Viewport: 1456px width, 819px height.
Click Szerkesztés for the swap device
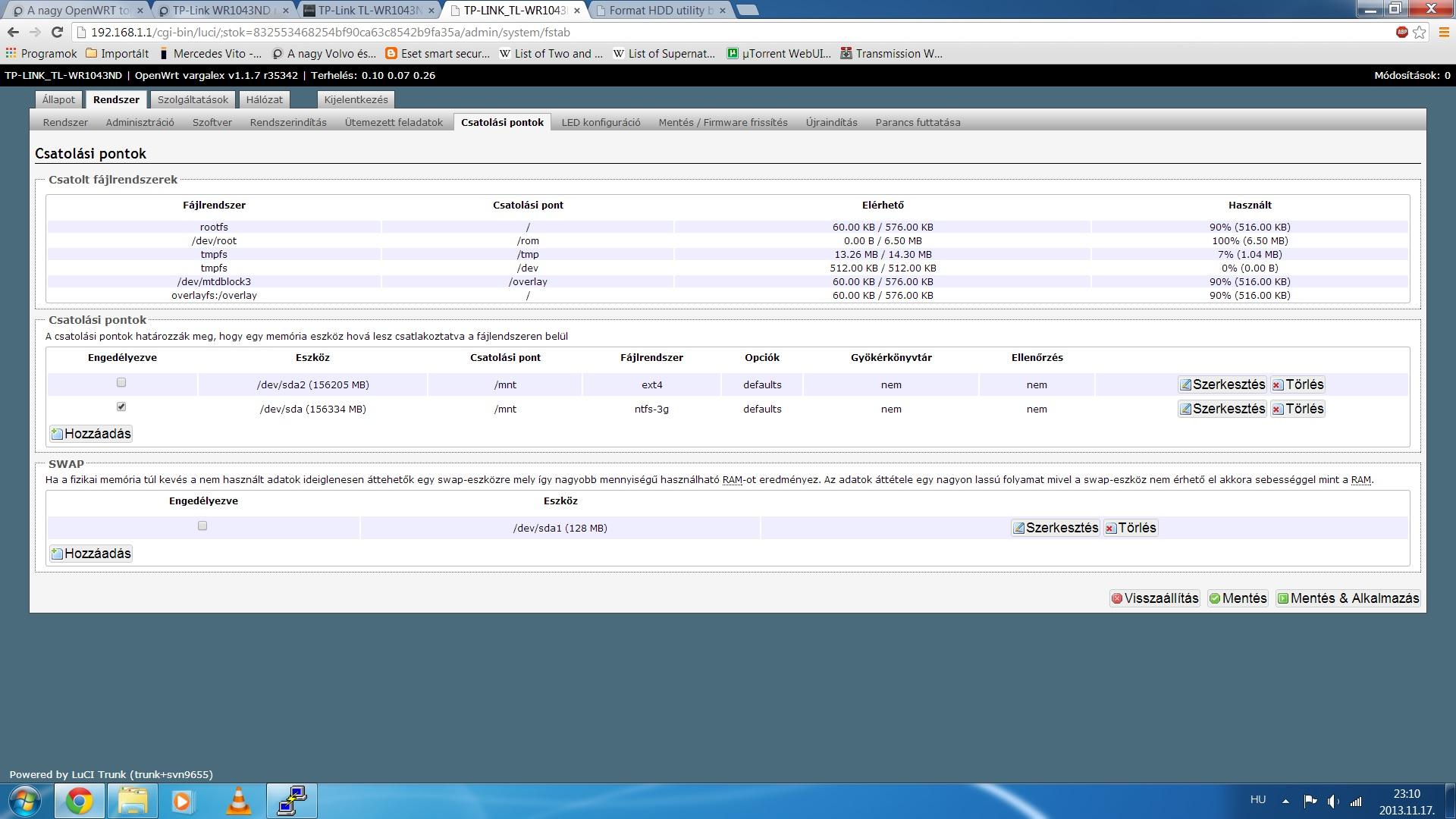1055,528
